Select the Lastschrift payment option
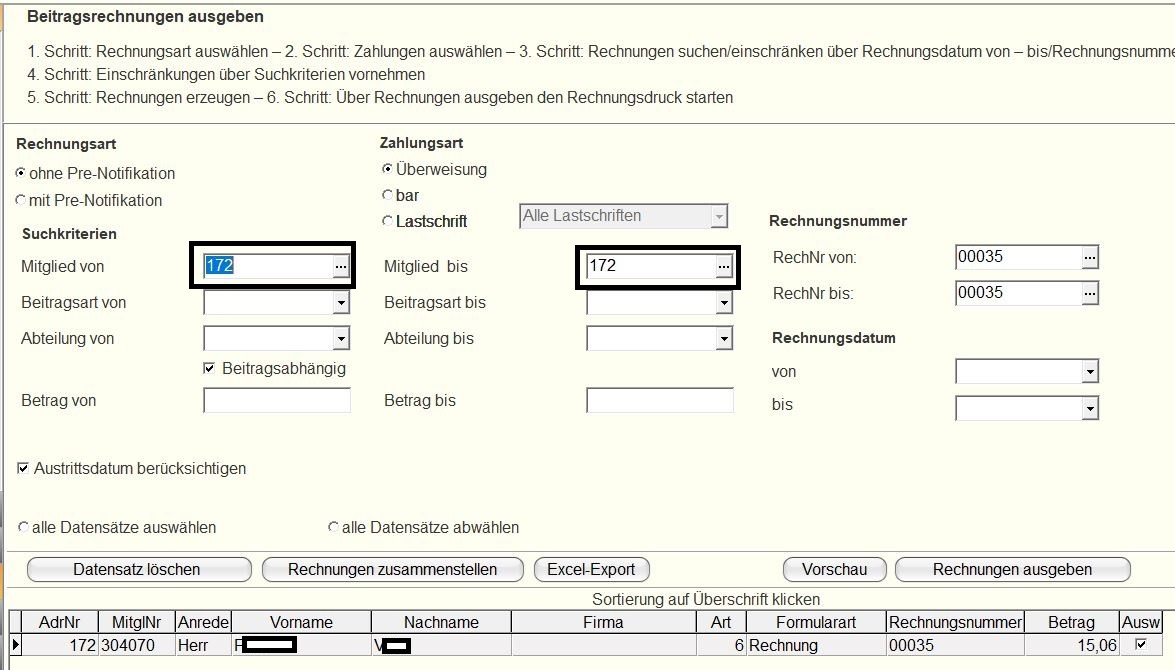The image size is (1175, 670). point(388,221)
